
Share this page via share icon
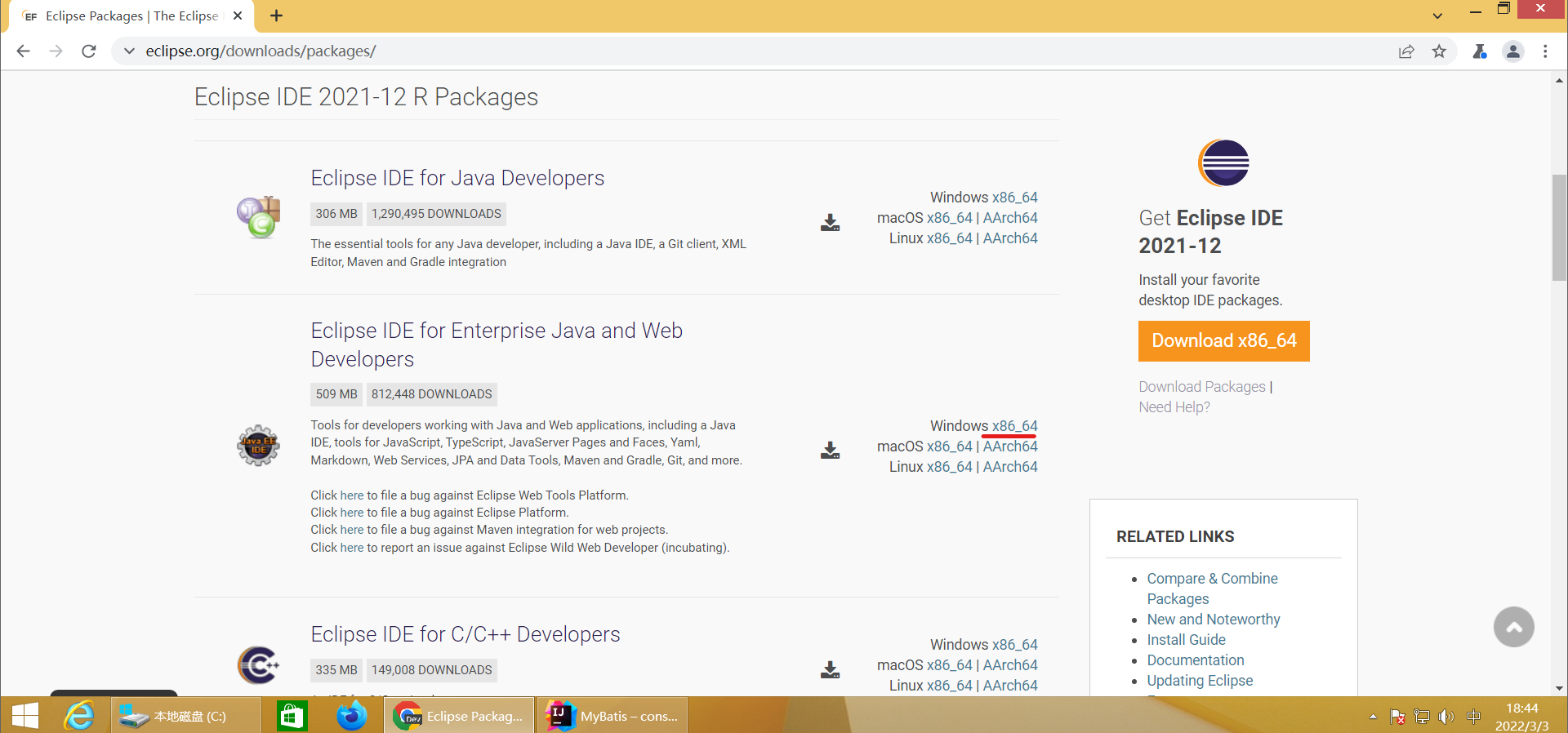pyautogui.click(x=1406, y=51)
